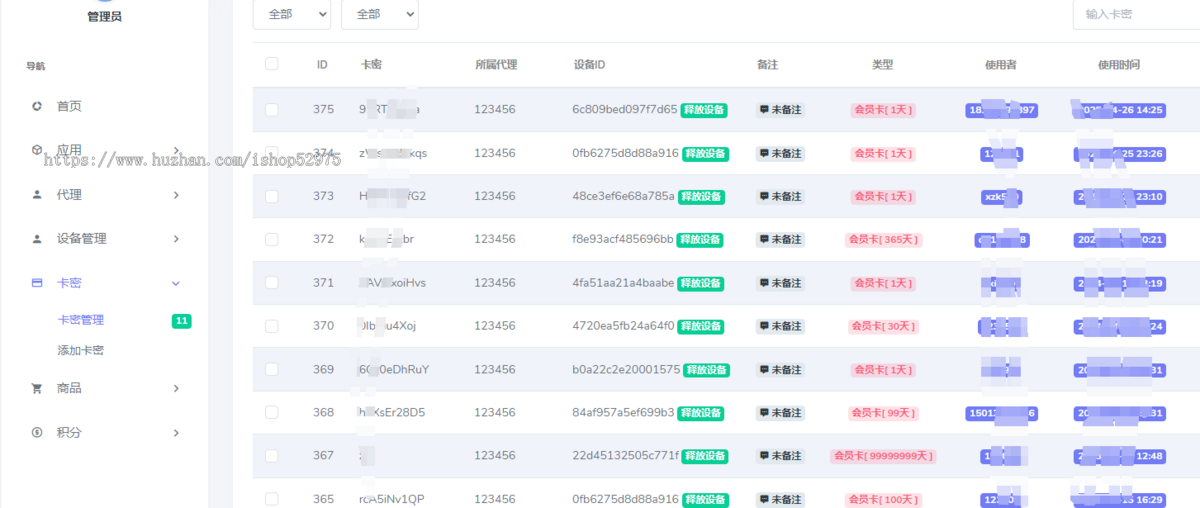The image size is (1200, 508).
Task: Check the checkbox for row ID 370
Action: coord(272,326)
